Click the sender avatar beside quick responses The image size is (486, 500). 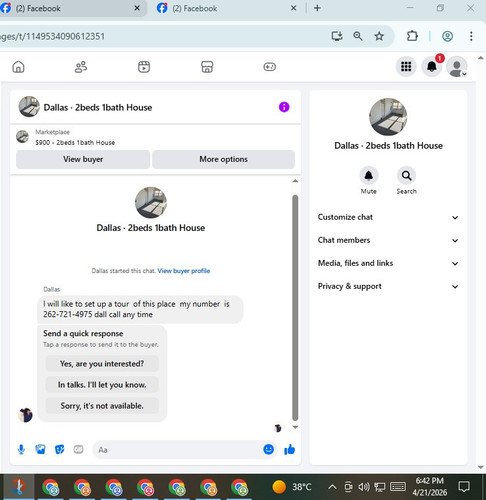tap(25, 415)
